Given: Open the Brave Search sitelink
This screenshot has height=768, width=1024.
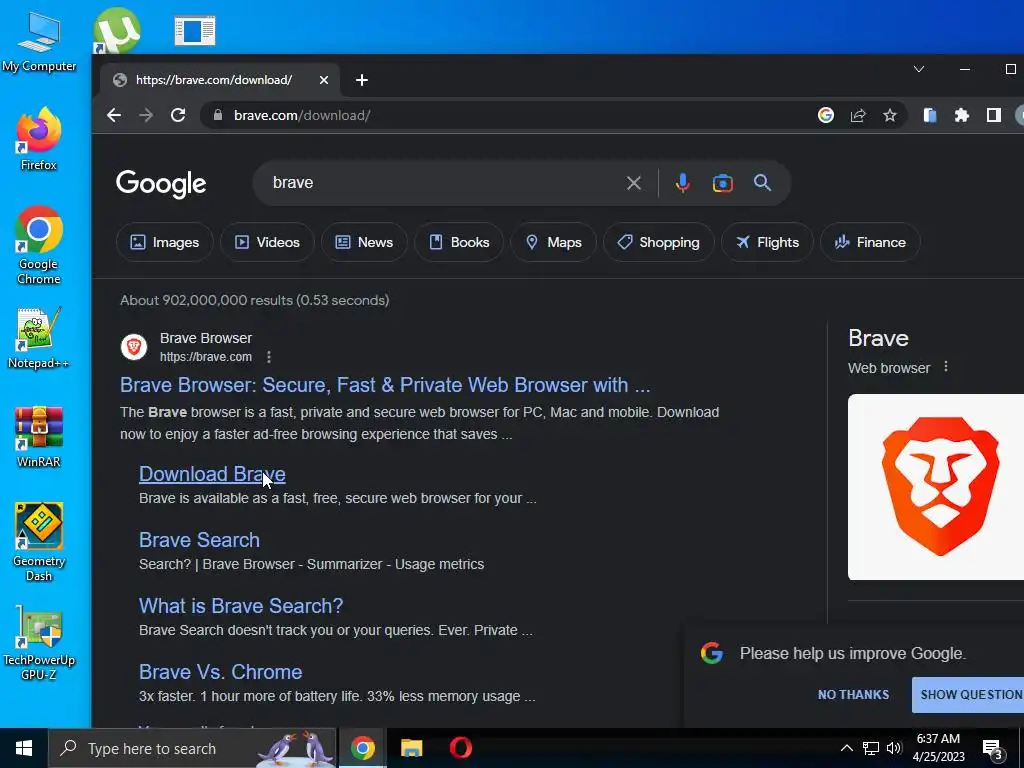Looking at the screenshot, I should click(x=199, y=540).
